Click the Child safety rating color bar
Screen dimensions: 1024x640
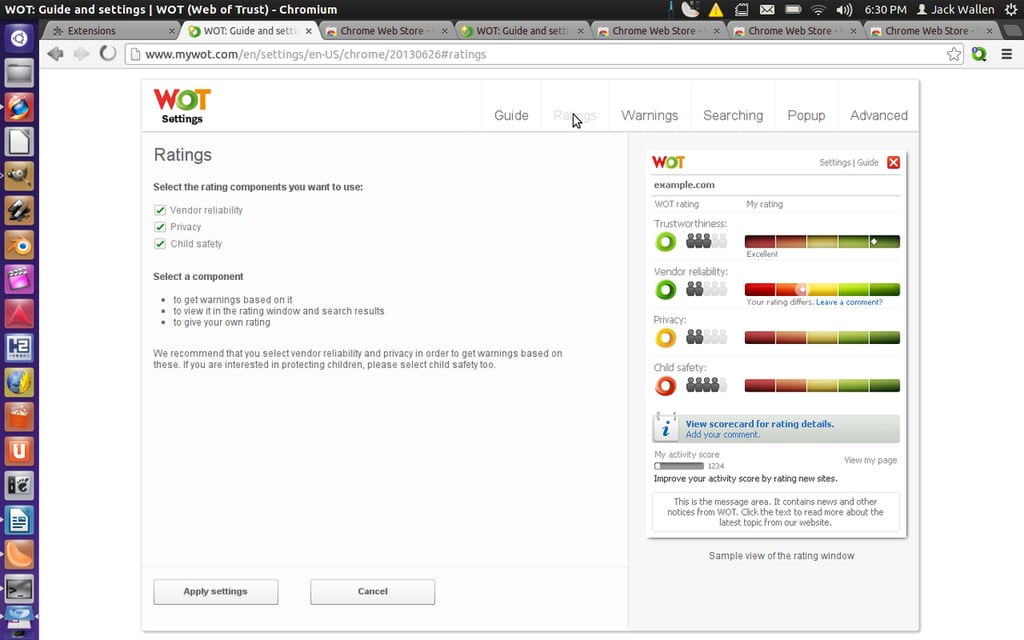coord(822,386)
